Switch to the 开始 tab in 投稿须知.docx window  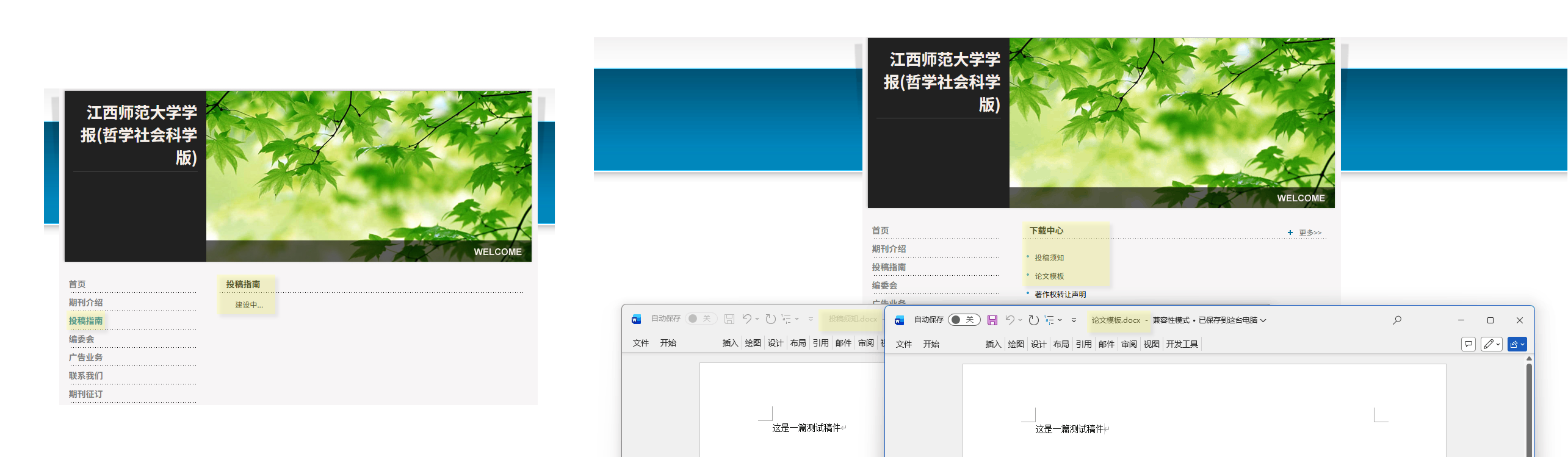tap(668, 343)
